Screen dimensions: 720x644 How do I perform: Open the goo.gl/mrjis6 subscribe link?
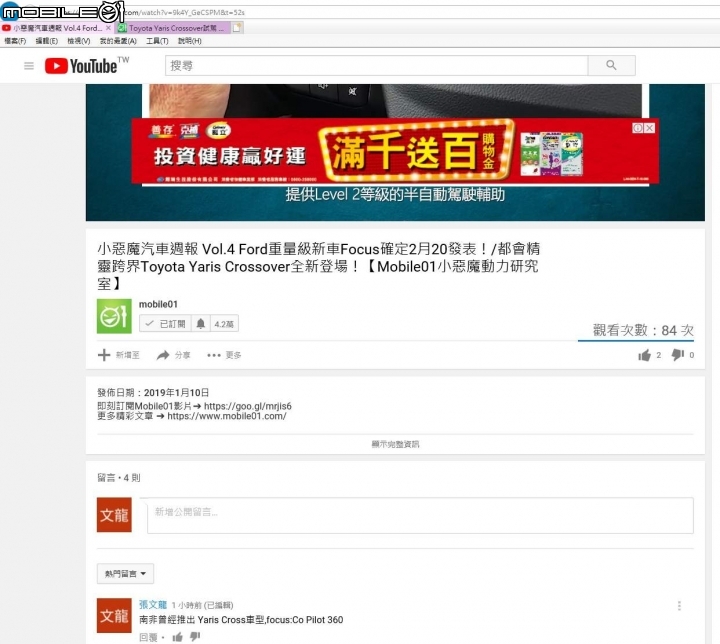248,406
